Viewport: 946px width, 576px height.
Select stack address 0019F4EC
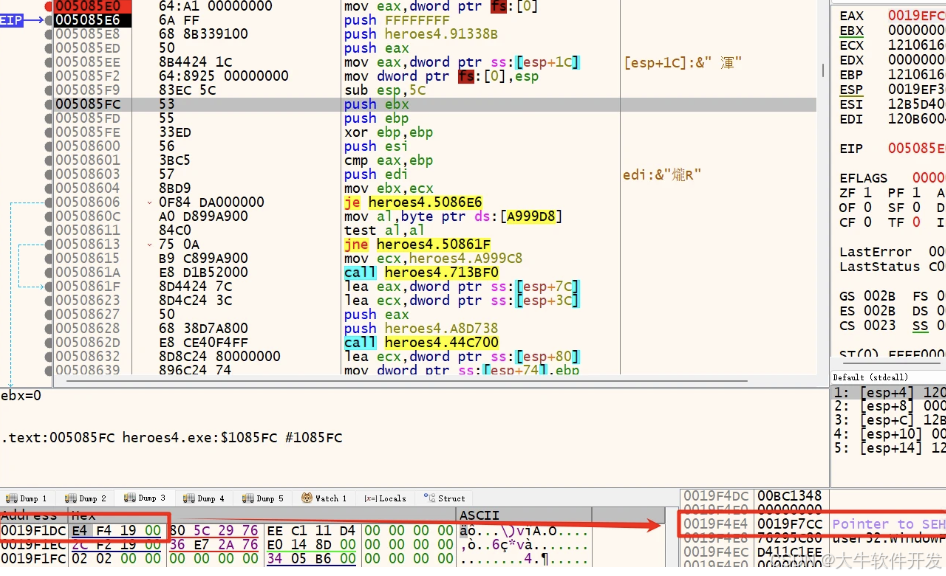click(716, 552)
